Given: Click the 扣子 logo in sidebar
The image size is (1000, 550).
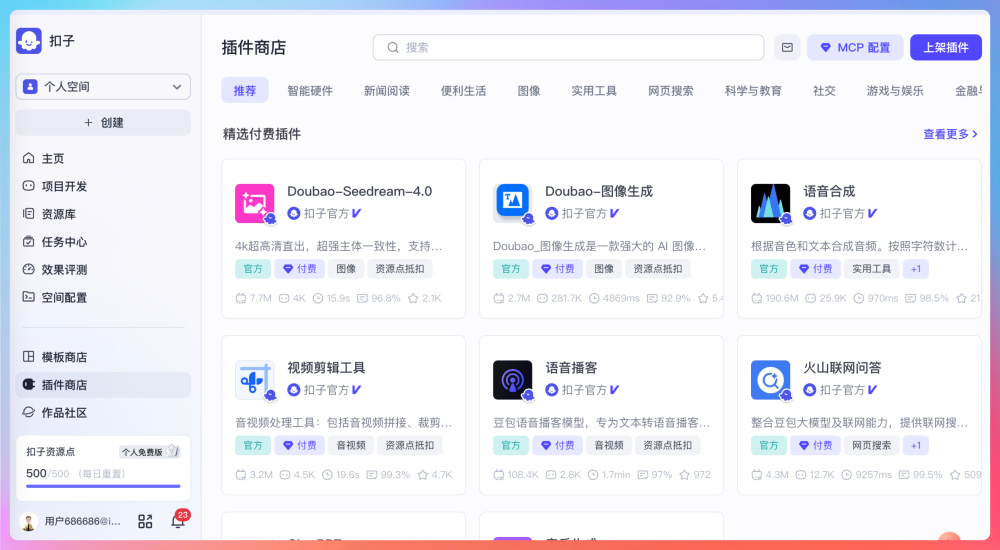Looking at the screenshot, I should pos(29,41).
